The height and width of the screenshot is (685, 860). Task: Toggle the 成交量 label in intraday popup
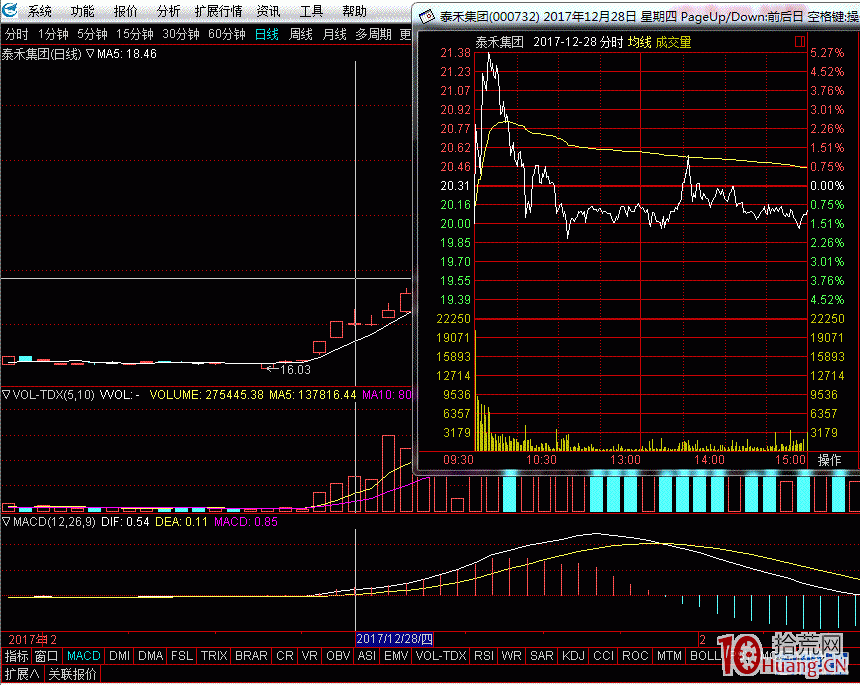[x=673, y=42]
